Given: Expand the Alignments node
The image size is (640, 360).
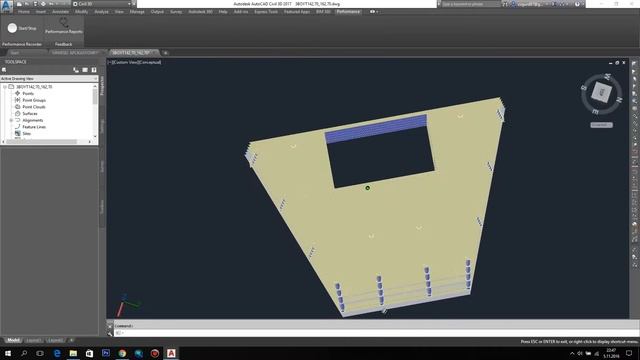Looking at the screenshot, I should [x=11, y=120].
